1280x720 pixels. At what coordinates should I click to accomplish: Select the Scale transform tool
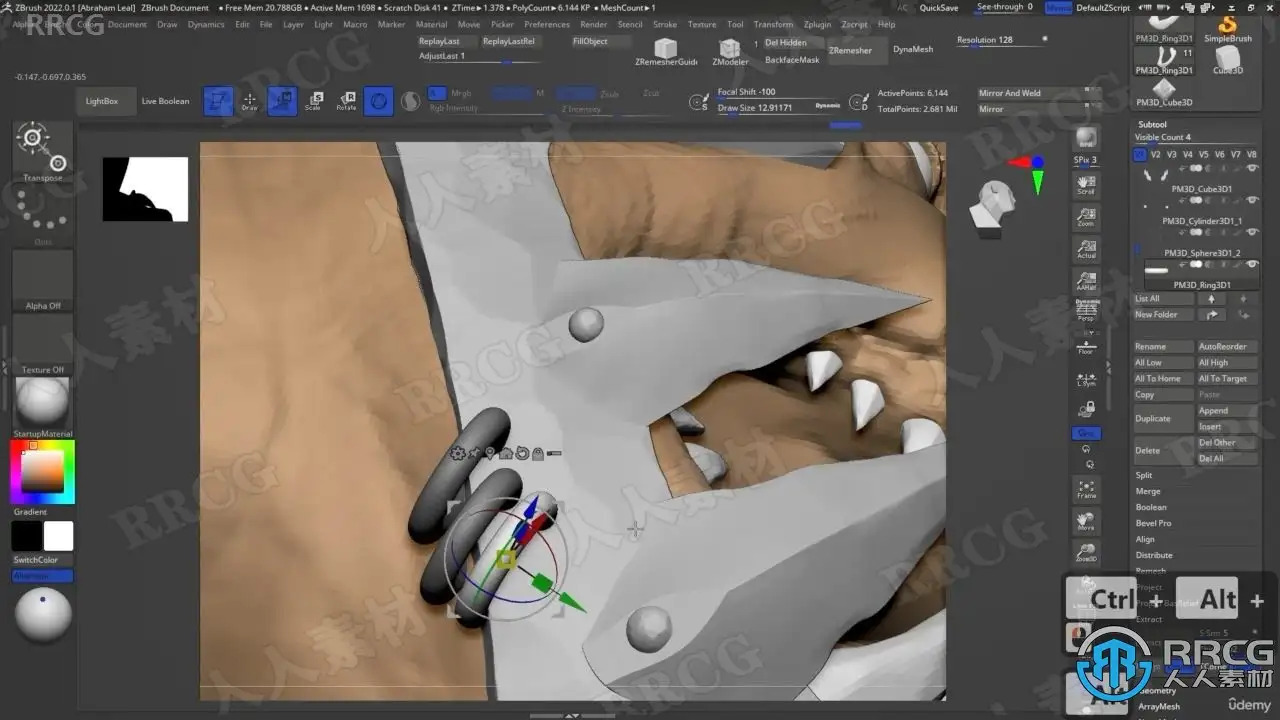[x=314, y=100]
